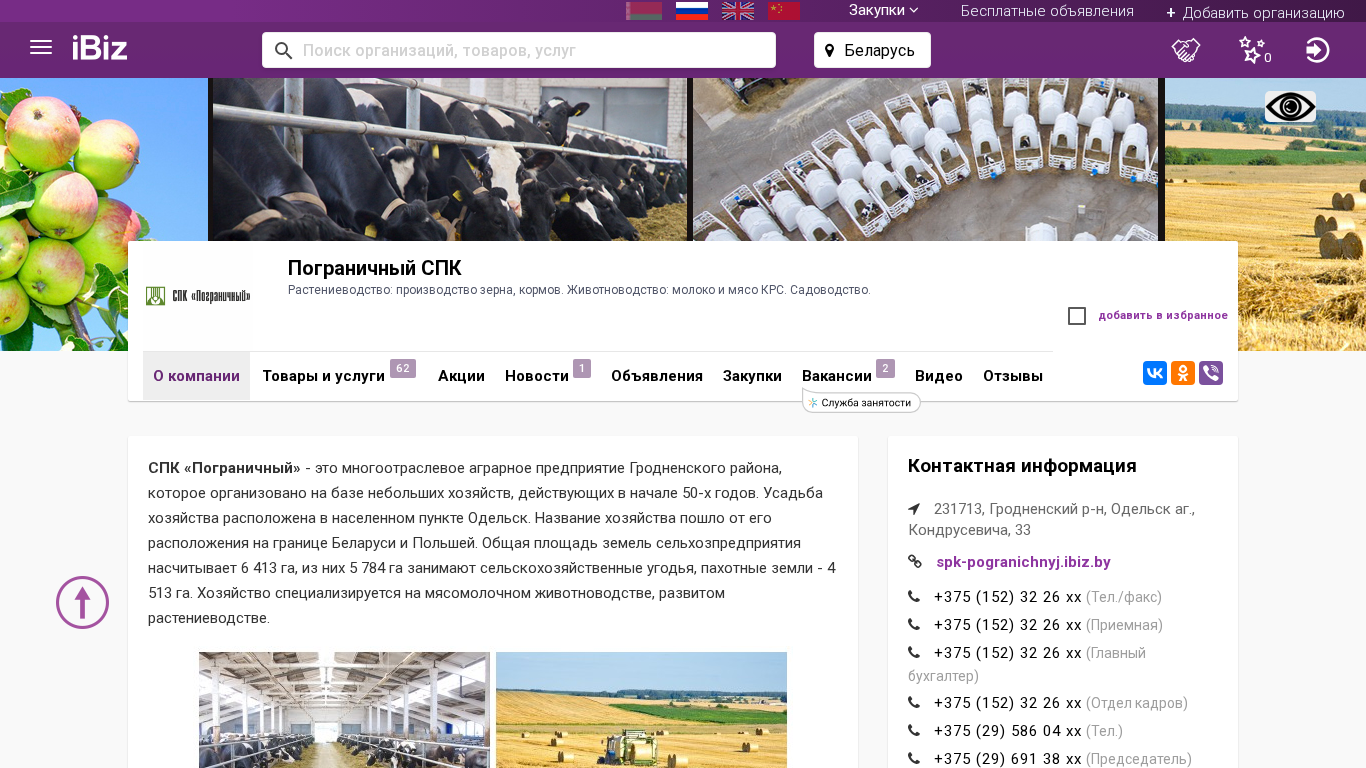Image resolution: width=1366 pixels, height=768 pixels.
Task: Reveal the Приемная phone number
Action: 1008,625
